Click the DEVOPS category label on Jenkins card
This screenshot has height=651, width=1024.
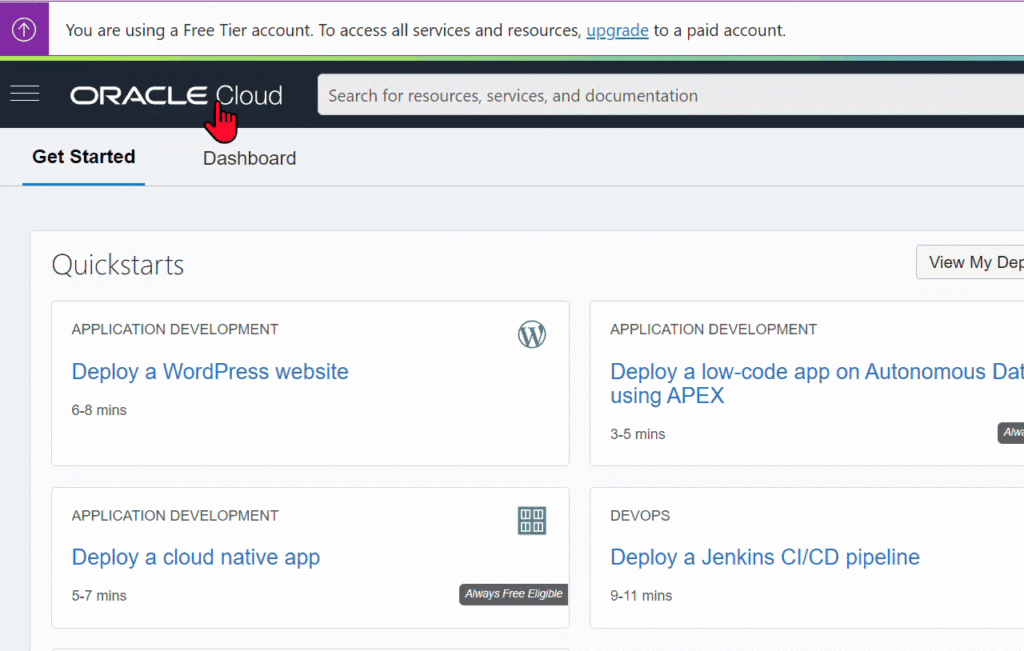click(x=640, y=515)
